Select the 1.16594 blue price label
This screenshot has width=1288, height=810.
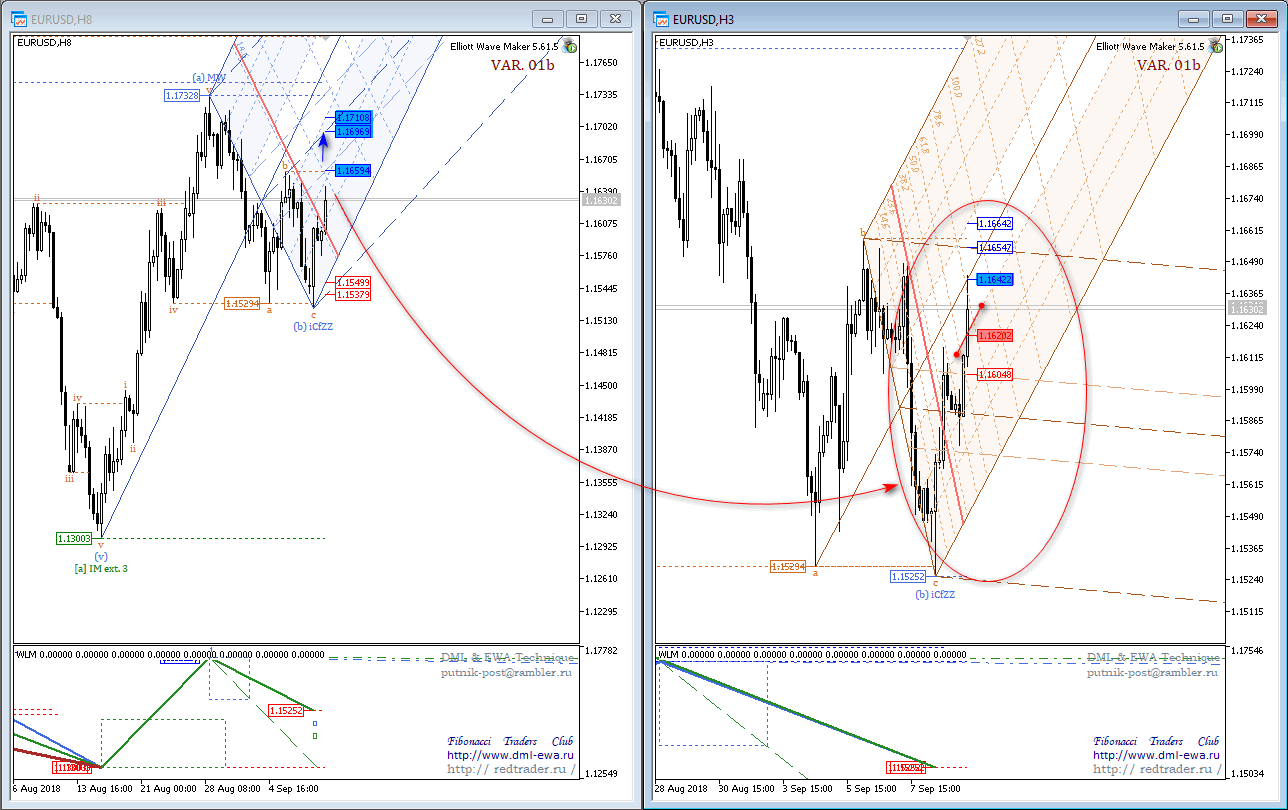point(354,171)
